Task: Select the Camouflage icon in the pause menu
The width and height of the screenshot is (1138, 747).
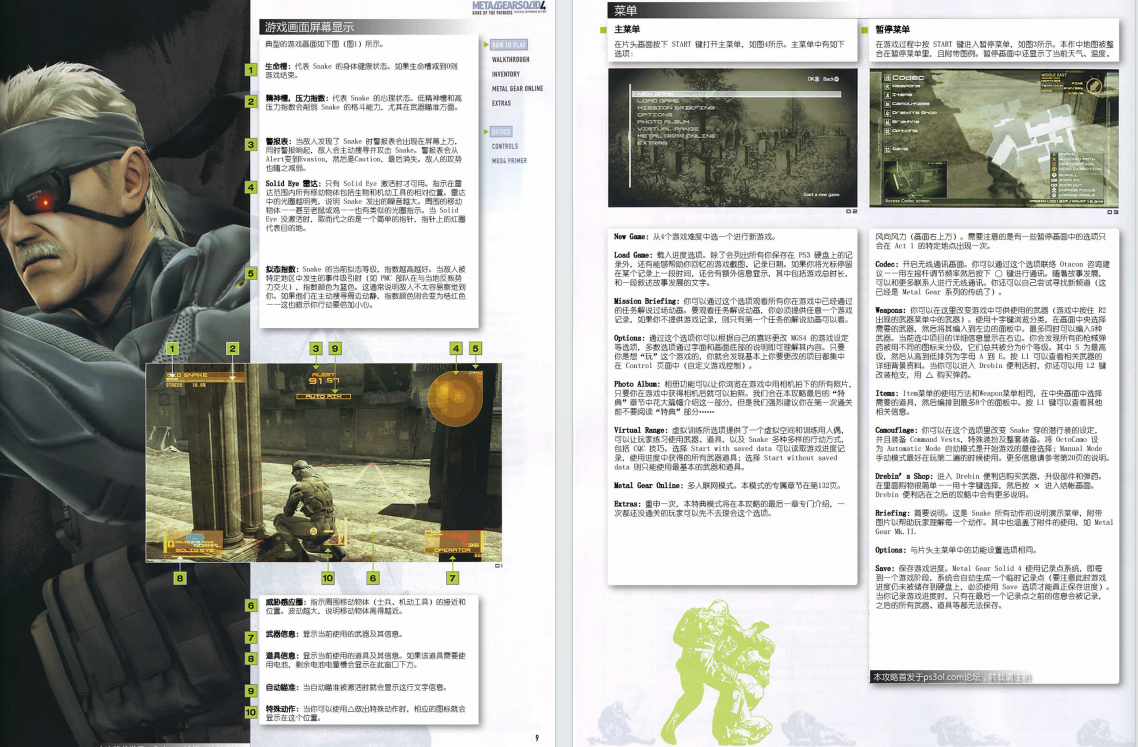Action: pyautogui.click(x=888, y=103)
